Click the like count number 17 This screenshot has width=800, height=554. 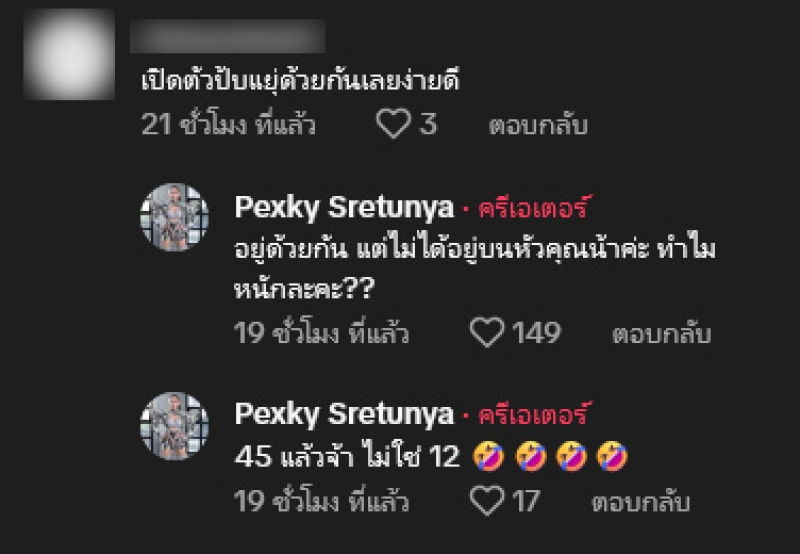tap(526, 500)
